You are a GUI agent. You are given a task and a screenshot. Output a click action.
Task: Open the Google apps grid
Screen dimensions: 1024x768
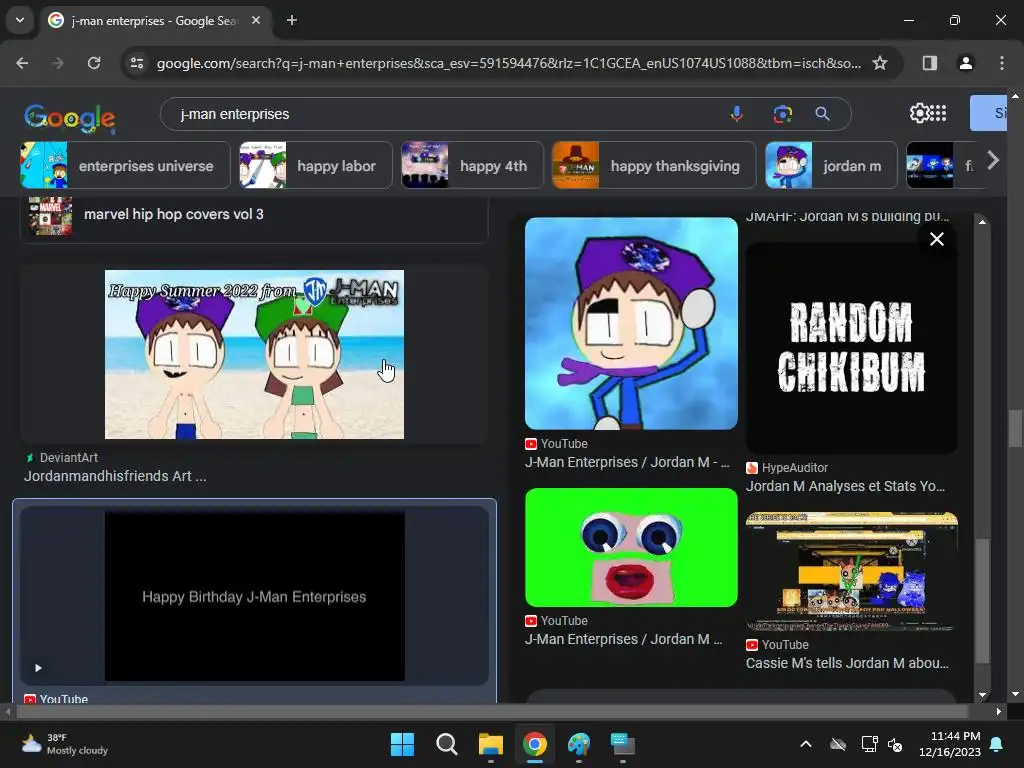[938, 113]
